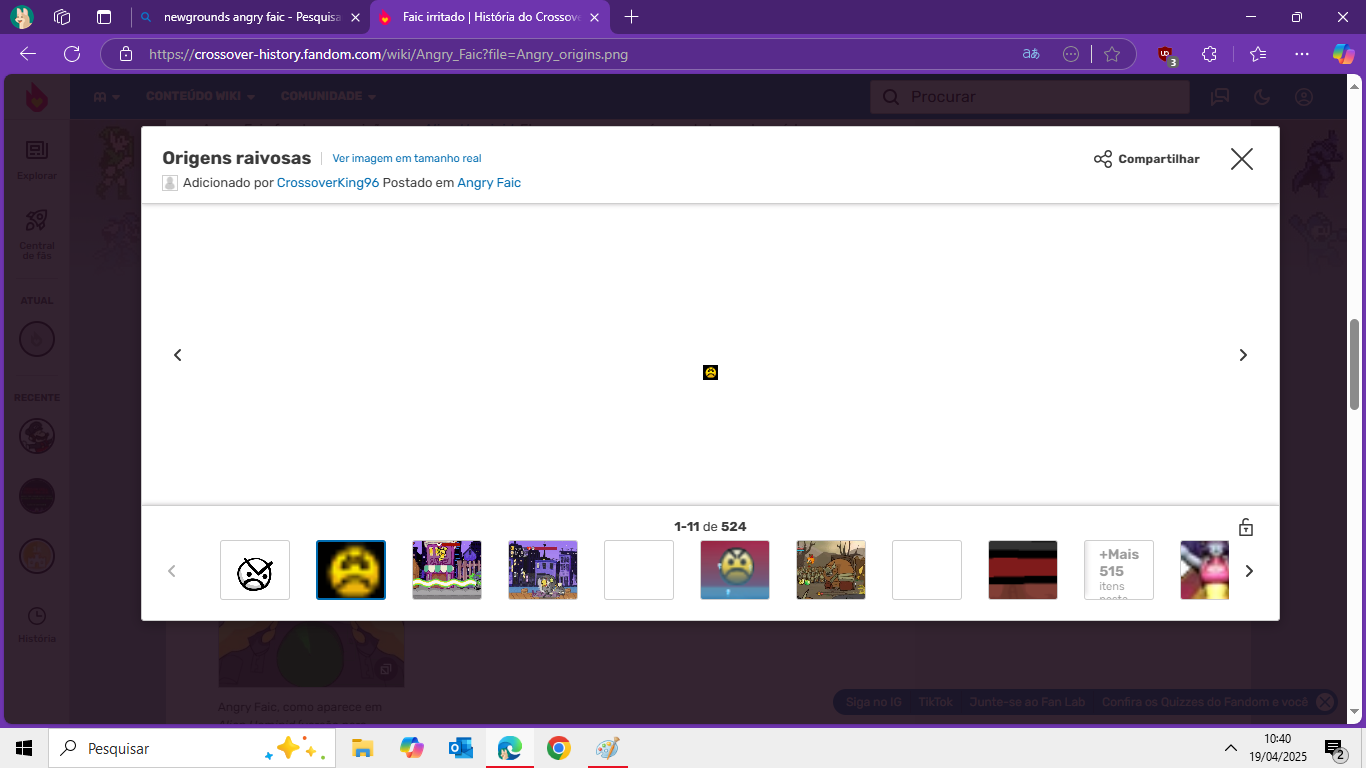Open the notification center icon
The height and width of the screenshot is (768, 1366).
click(x=1334, y=748)
